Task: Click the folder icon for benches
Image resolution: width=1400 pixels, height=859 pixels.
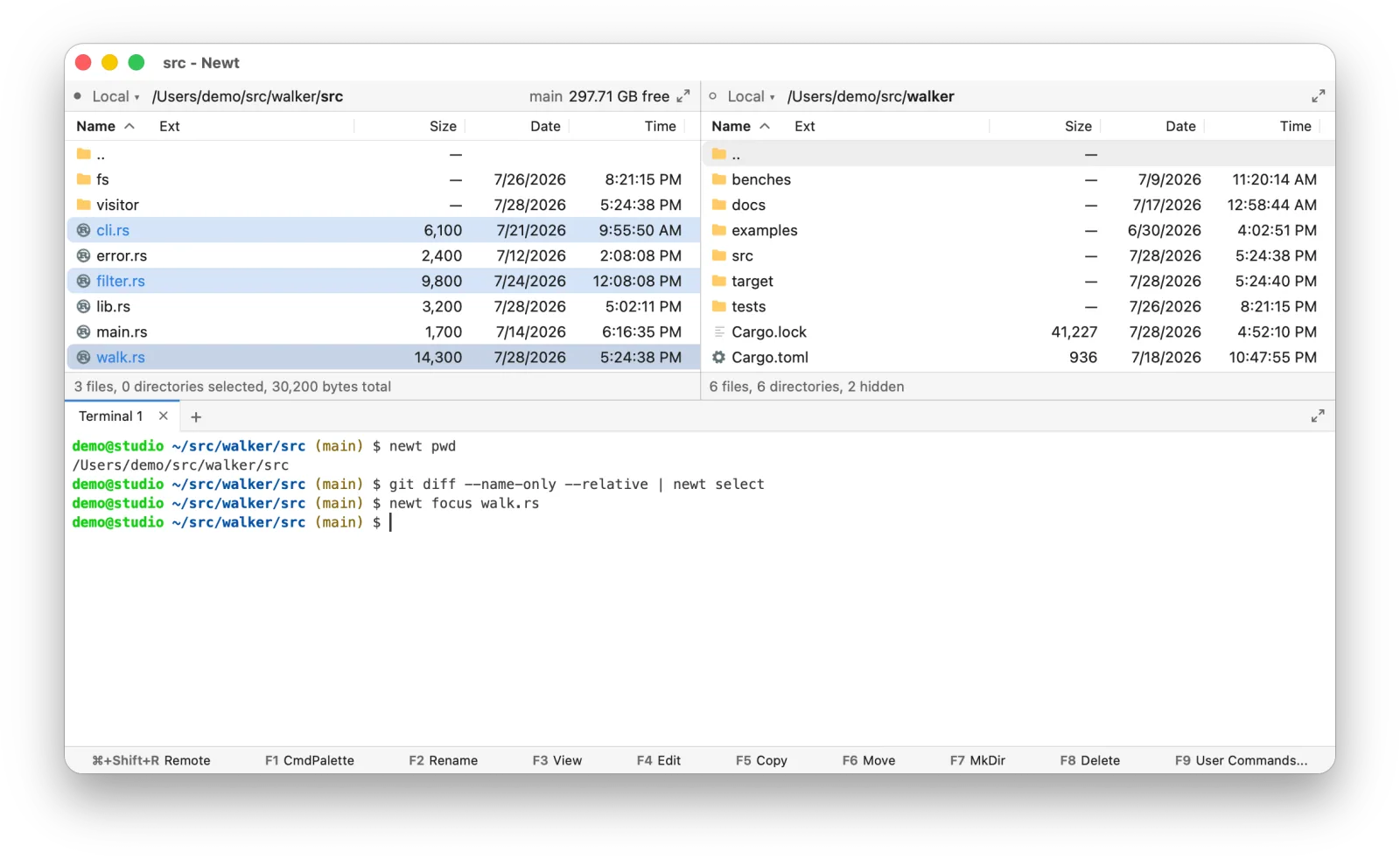Action: [x=718, y=179]
